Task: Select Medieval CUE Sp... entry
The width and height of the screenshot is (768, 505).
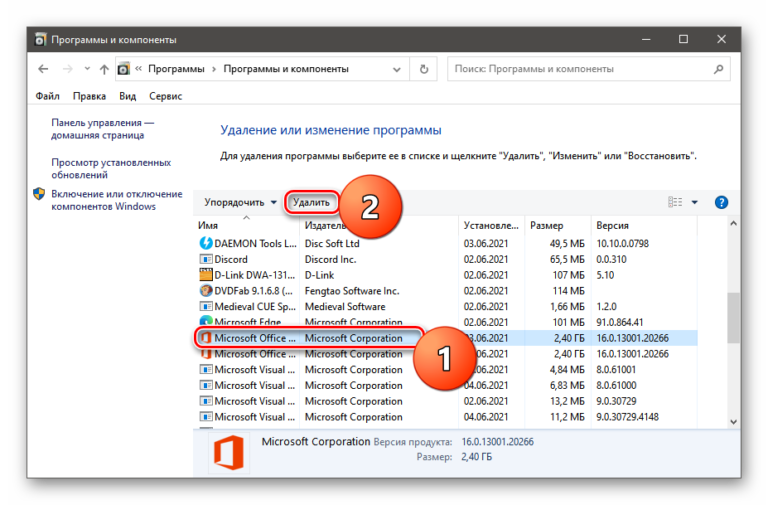Action: [255, 307]
